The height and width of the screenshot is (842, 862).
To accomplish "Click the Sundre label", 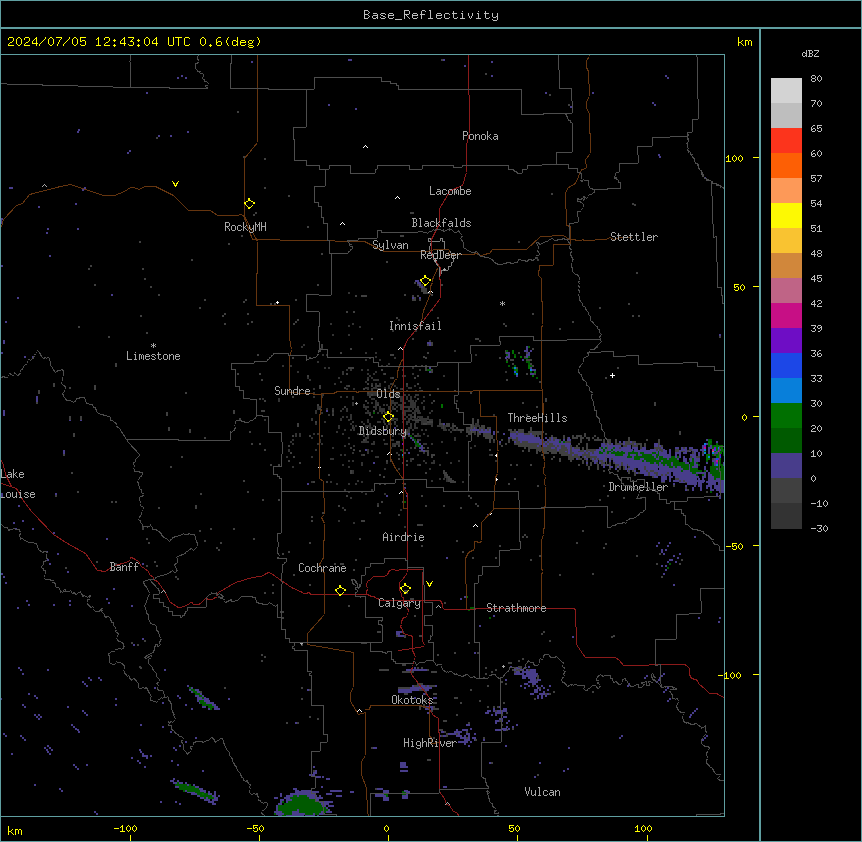I will click(x=292, y=391).
